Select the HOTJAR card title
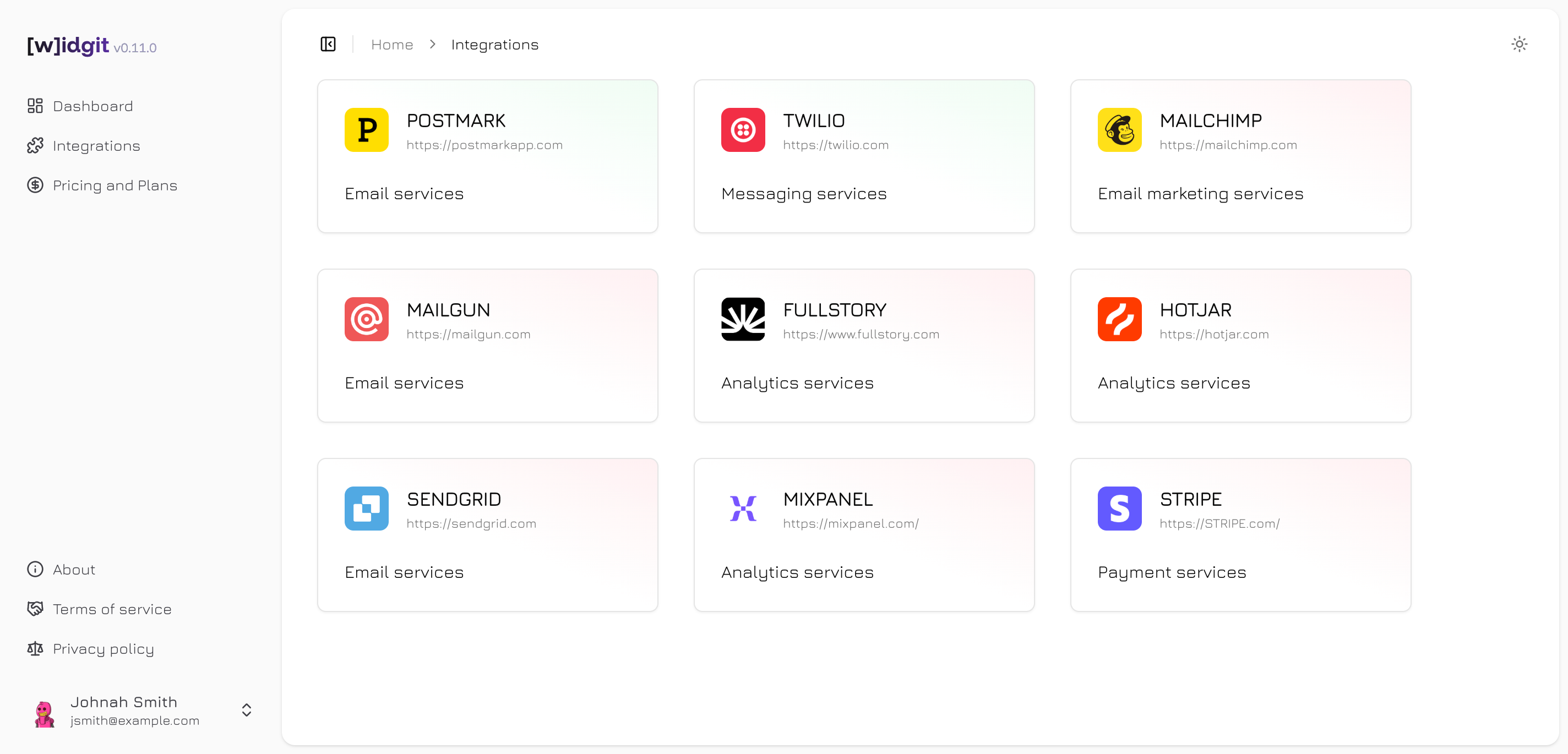The image size is (1568, 754). tap(1195, 310)
